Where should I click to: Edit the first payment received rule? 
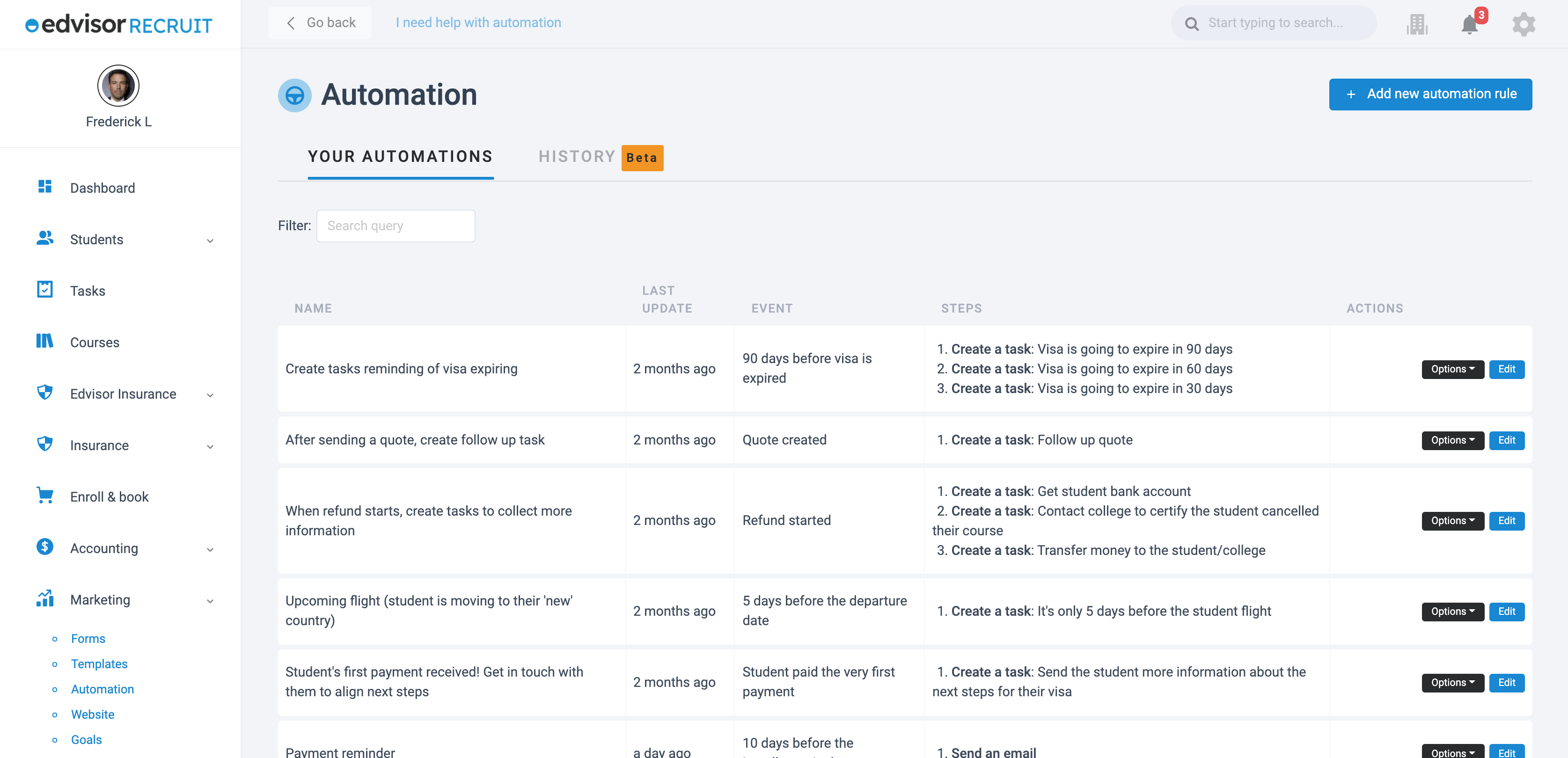[x=1507, y=683]
